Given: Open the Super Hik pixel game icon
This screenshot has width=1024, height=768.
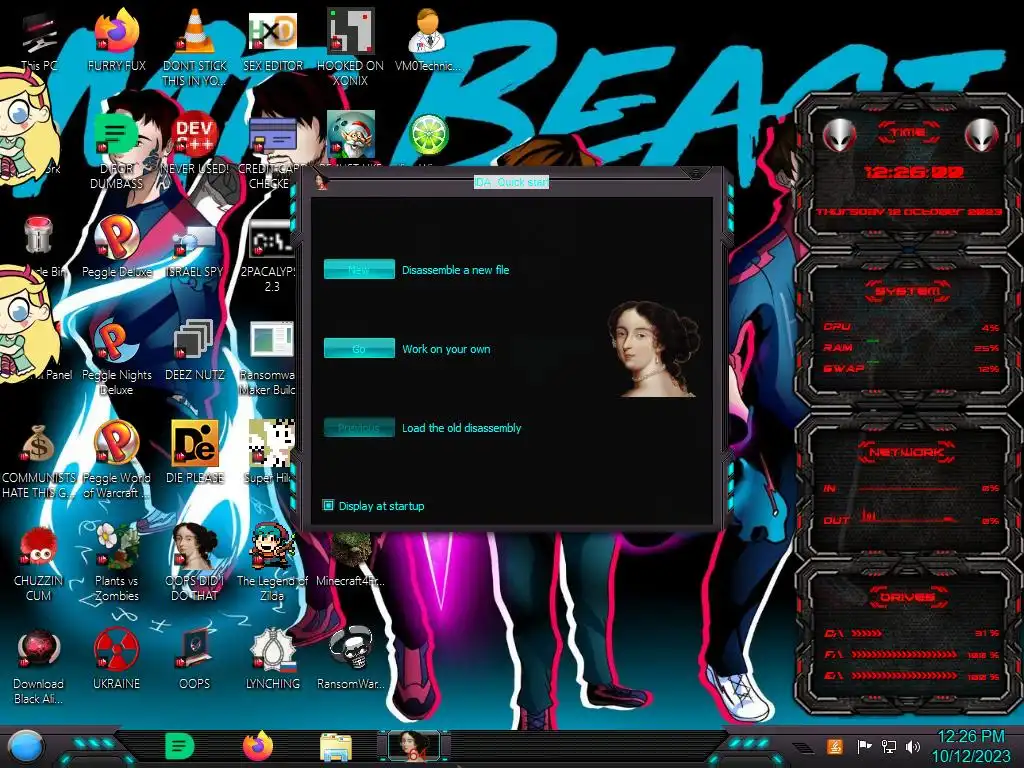Looking at the screenshot, I should coord(272,443).
